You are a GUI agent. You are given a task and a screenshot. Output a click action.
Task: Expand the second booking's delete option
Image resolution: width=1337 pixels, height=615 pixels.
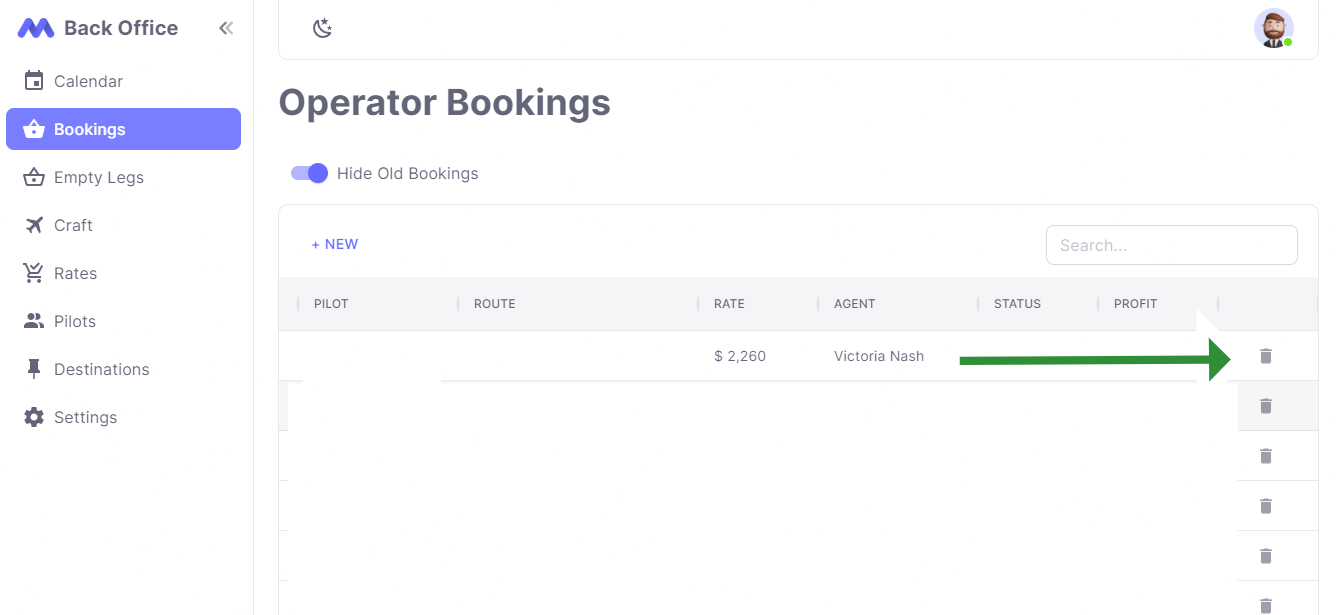pos(1265,406)
